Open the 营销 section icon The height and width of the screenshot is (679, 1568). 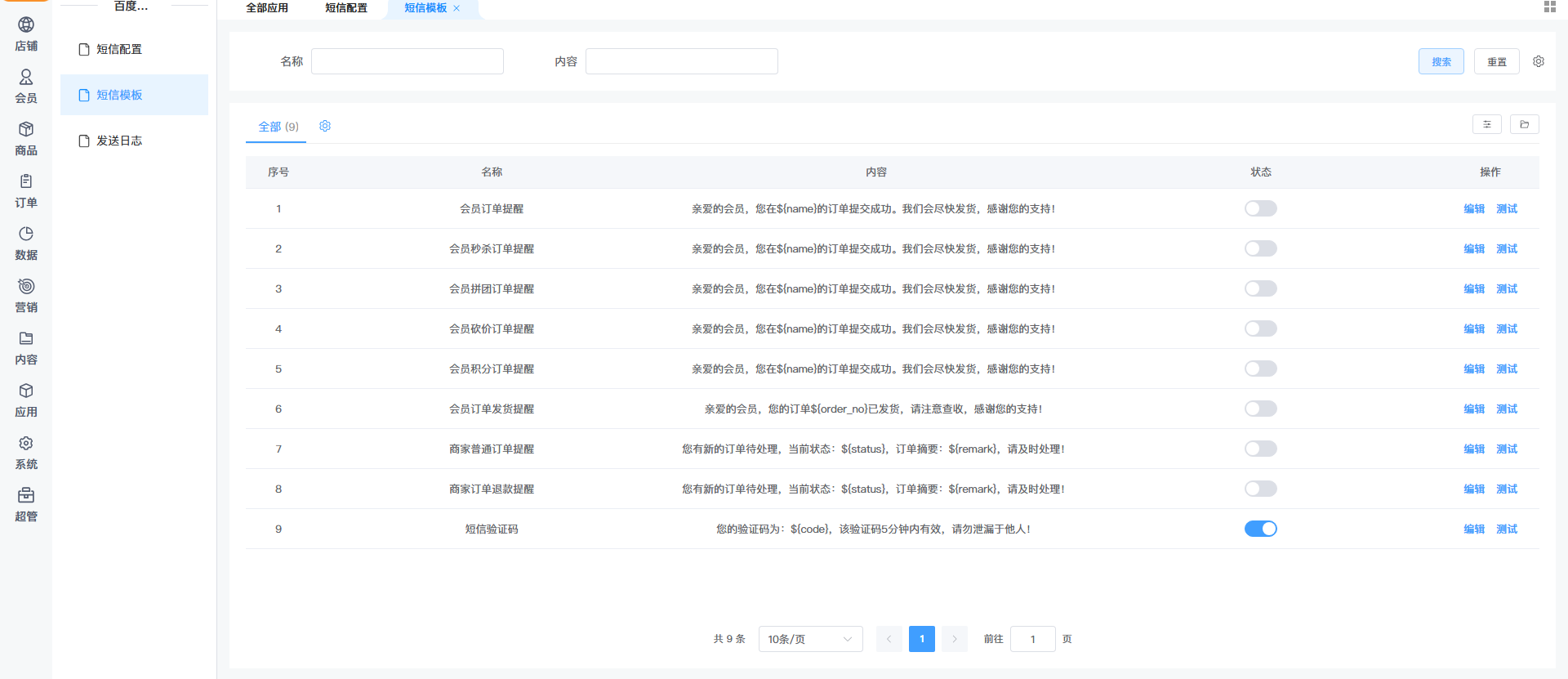click(26, 286)
